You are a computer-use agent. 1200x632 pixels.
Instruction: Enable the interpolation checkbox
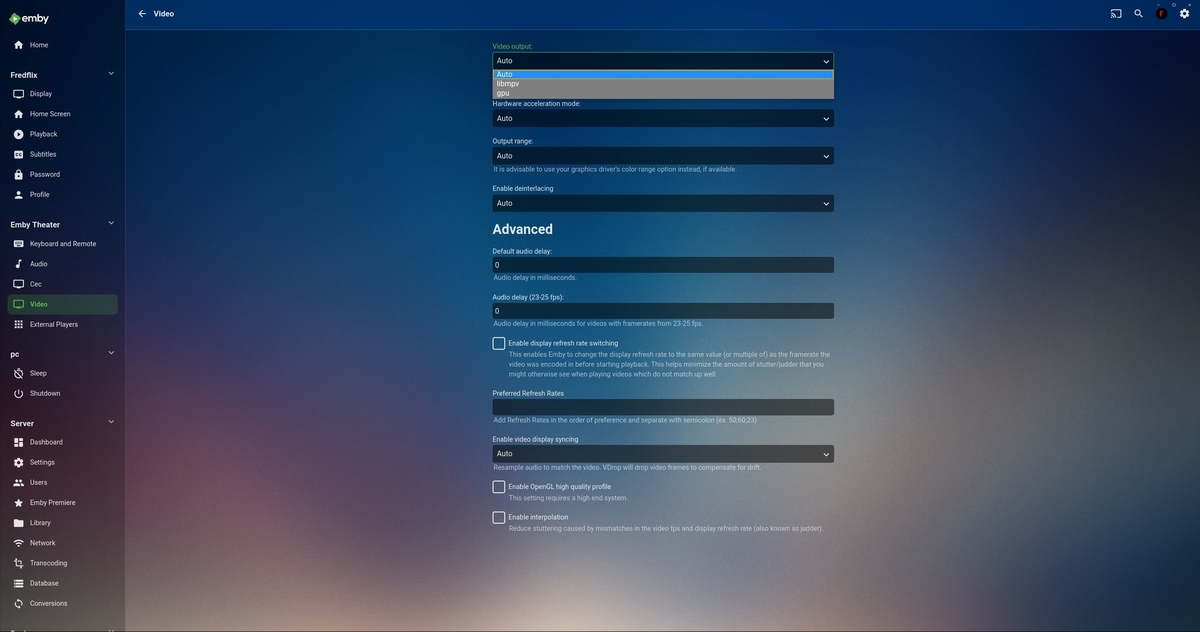(x=498, y=517)
